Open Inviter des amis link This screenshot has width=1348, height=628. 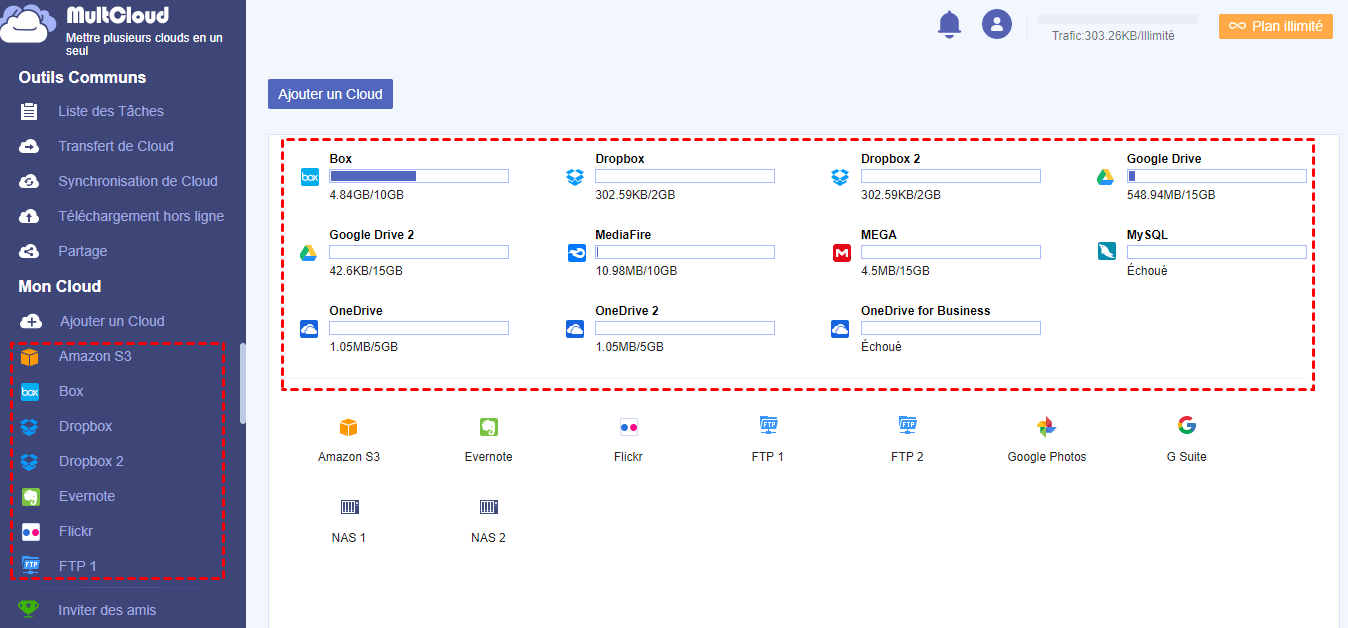[107, 610]
